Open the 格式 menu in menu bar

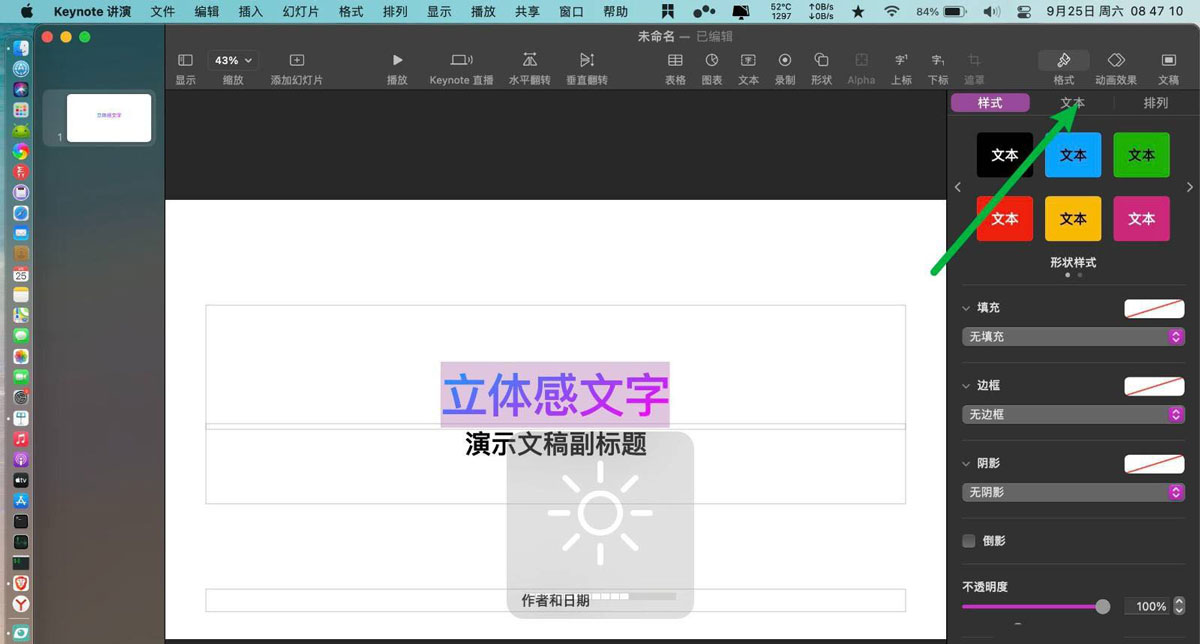351,12
